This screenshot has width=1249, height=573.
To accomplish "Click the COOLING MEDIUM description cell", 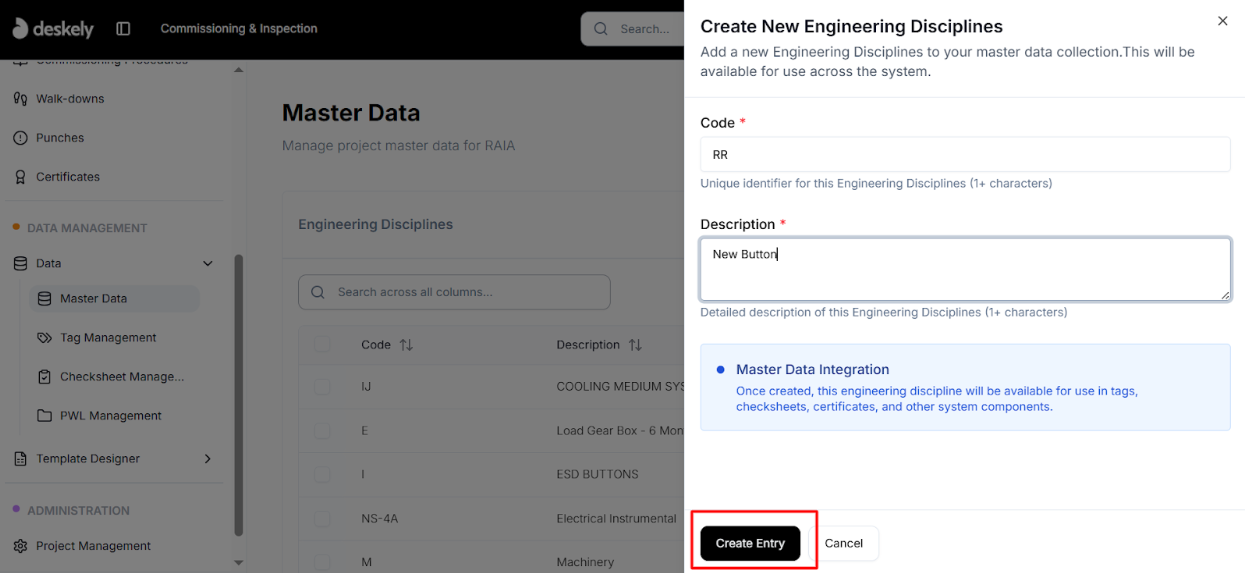I will (620, 387).
